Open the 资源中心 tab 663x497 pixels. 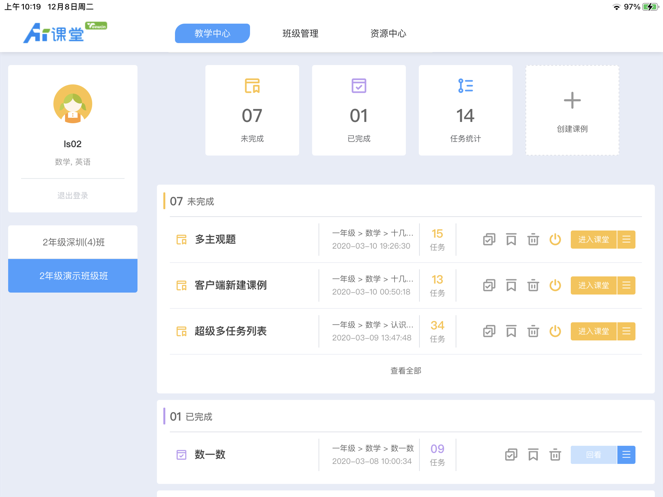coord(388,33)
